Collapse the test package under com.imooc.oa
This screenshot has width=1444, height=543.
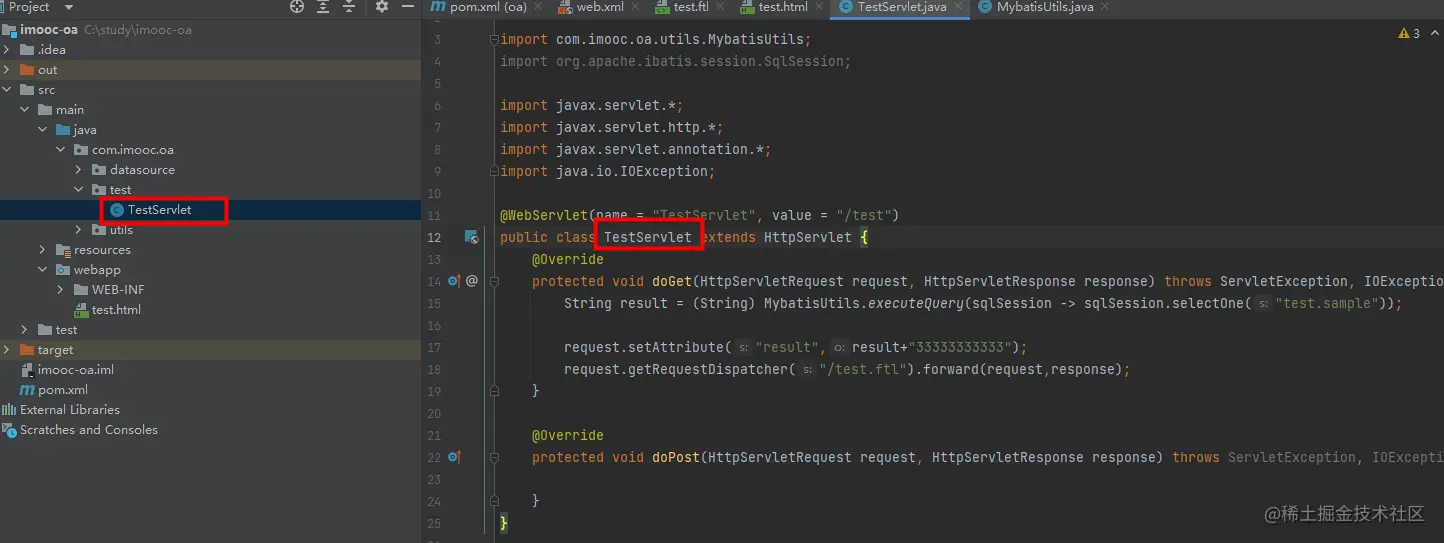(x=79, y=190)
